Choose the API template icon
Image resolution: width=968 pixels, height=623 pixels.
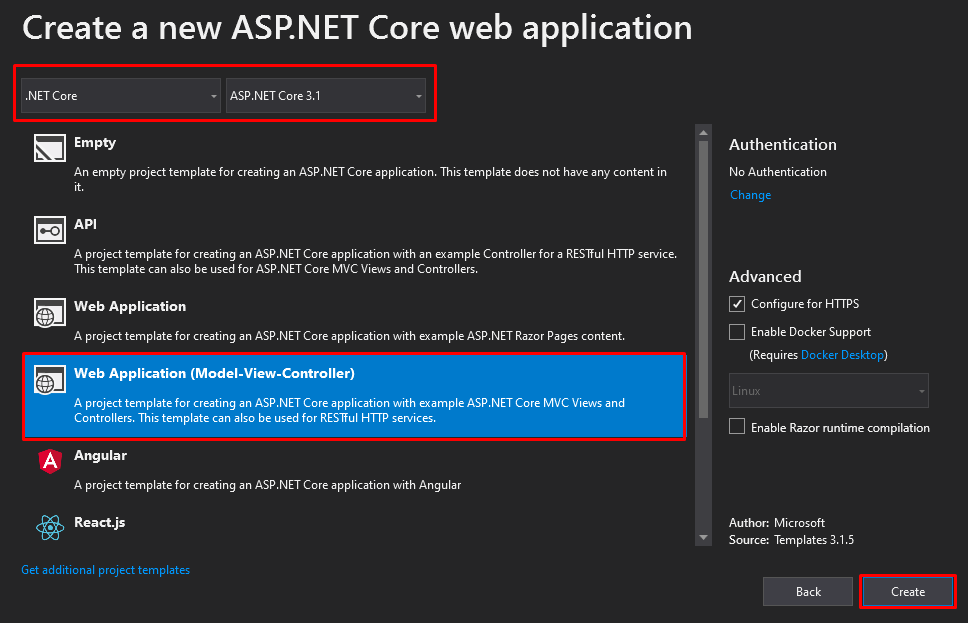click(50, 230)
